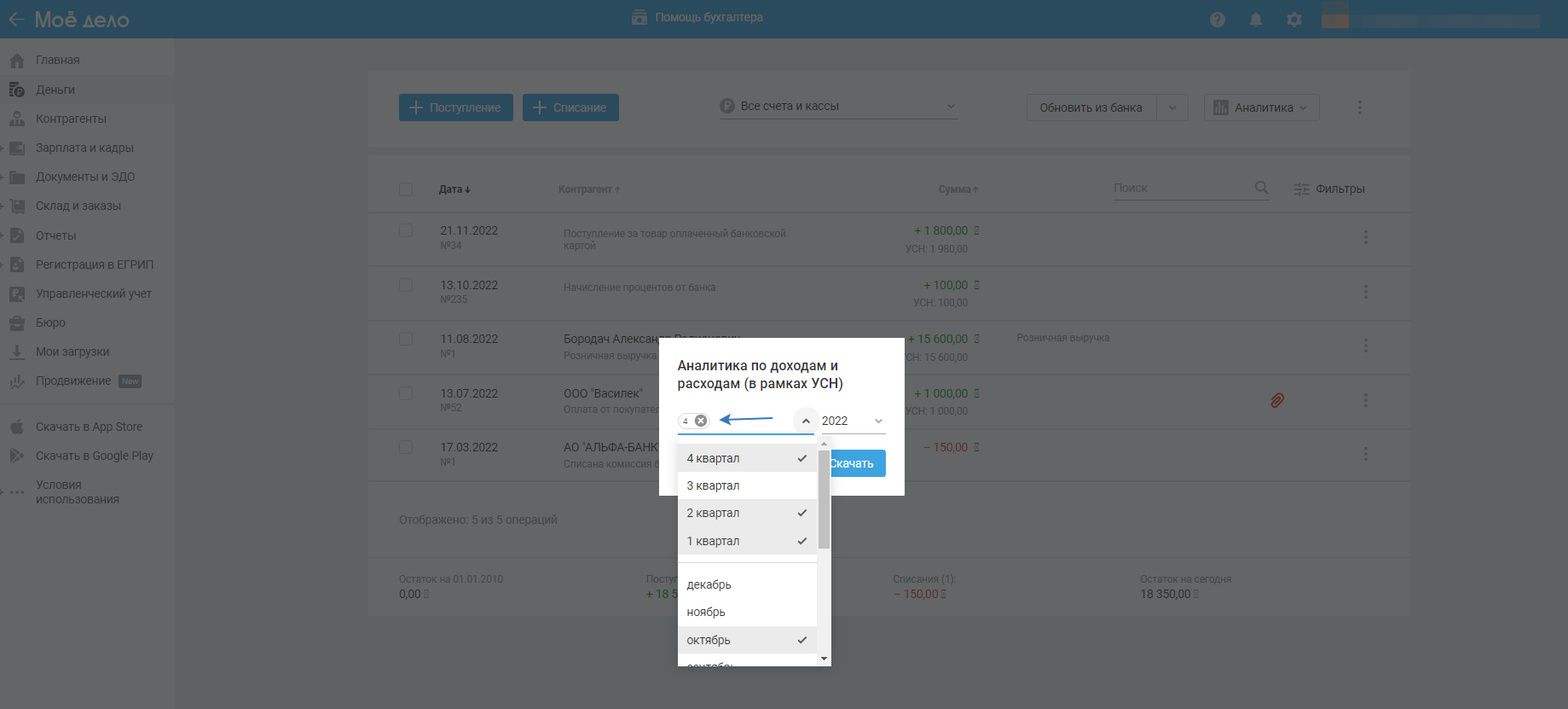Deselect 4 квартал in the period list
This screenshot has height=709, width=1568.
(747, 458)
